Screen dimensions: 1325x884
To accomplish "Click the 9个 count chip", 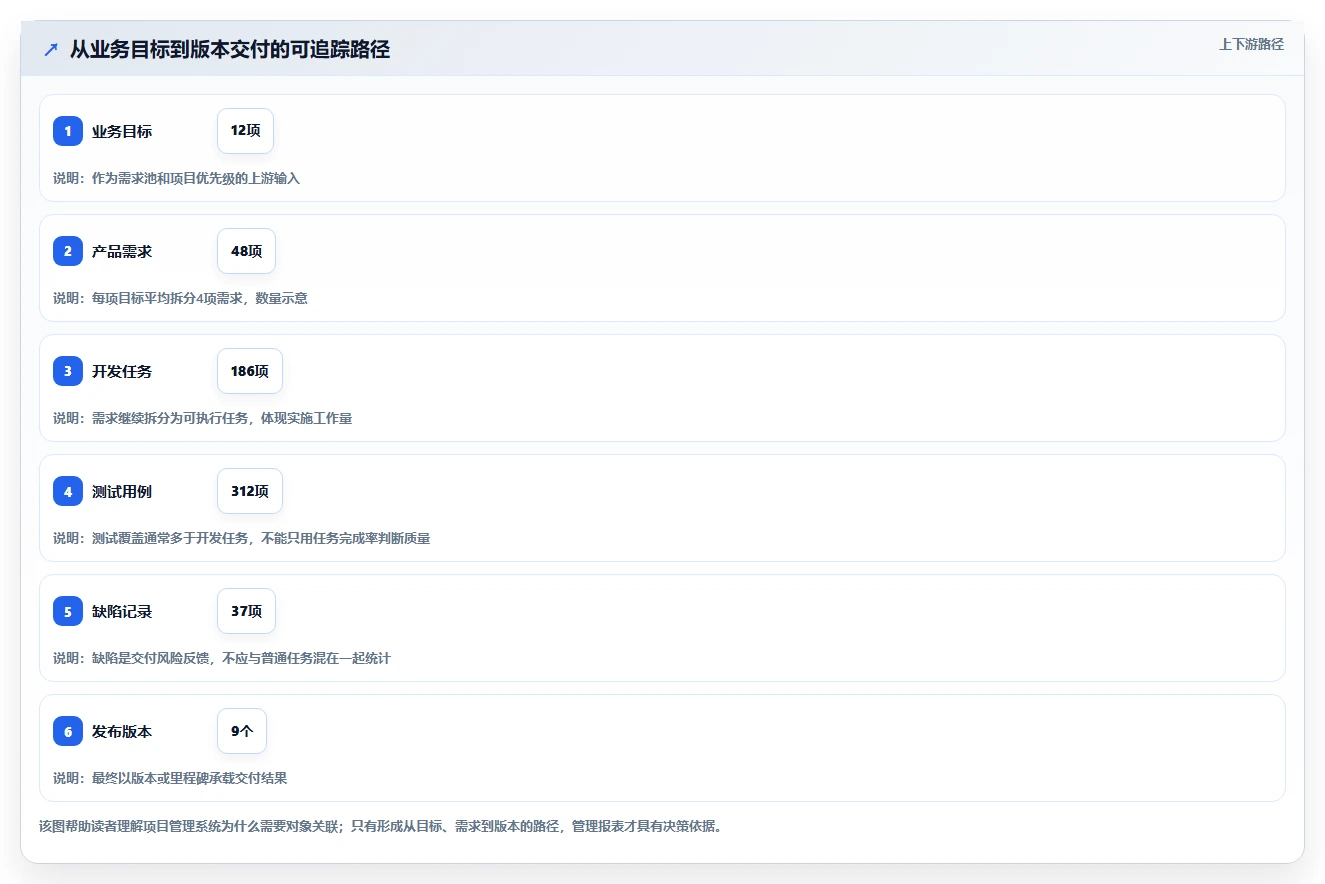I will [x=242, y=731].
